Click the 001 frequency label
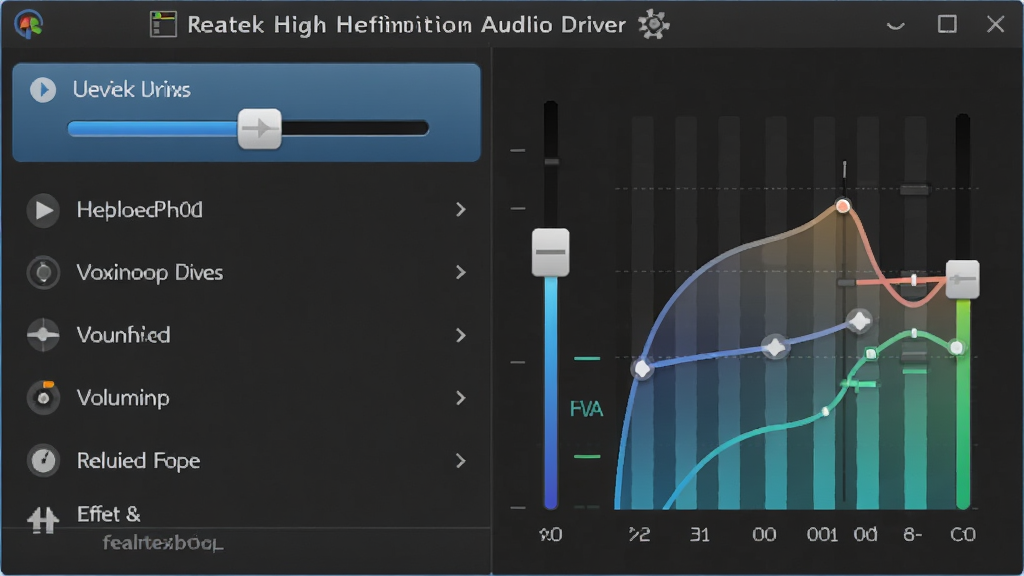This screenshot has height=576, width=1024. coord(822,535)
